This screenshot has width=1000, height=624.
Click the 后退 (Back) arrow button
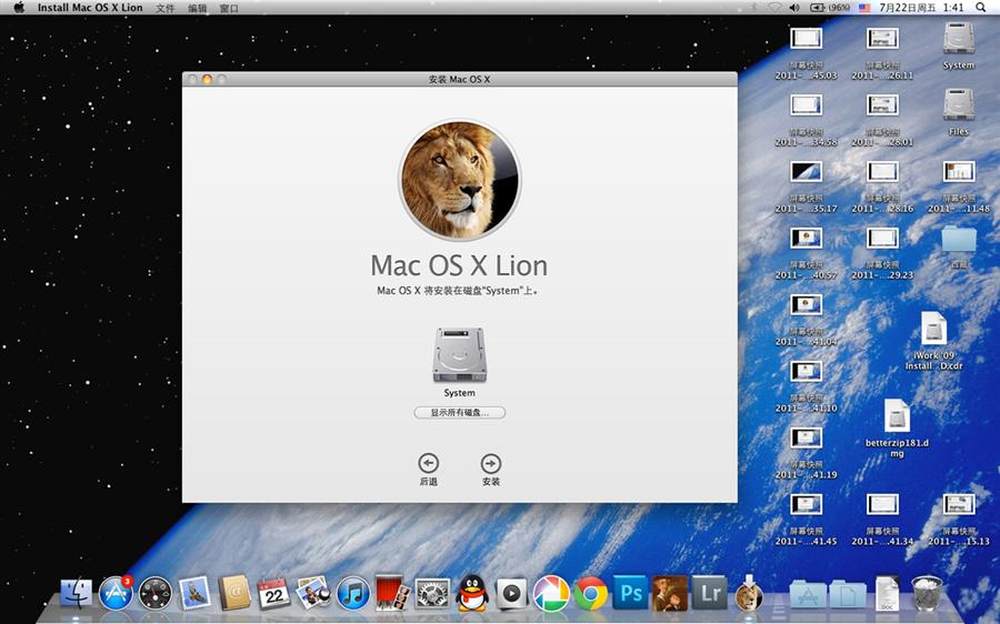coord(429,463)
